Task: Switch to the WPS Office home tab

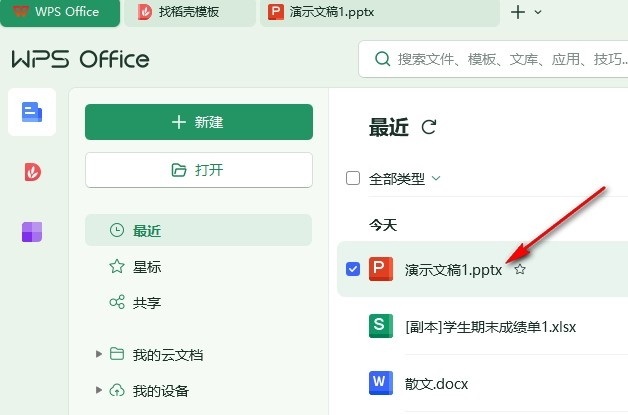Action: (x=60, y=13)
